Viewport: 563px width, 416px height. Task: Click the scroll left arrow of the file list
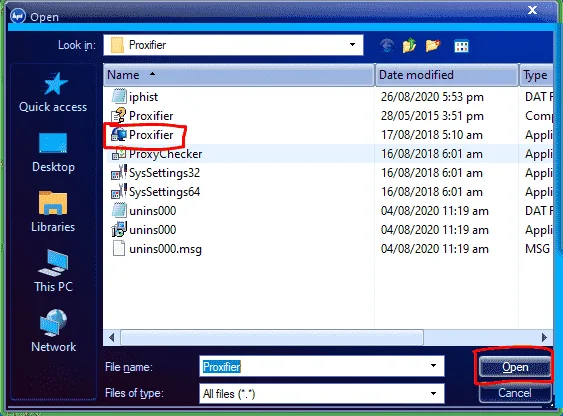pyautogui.click(x=112, y=337)
